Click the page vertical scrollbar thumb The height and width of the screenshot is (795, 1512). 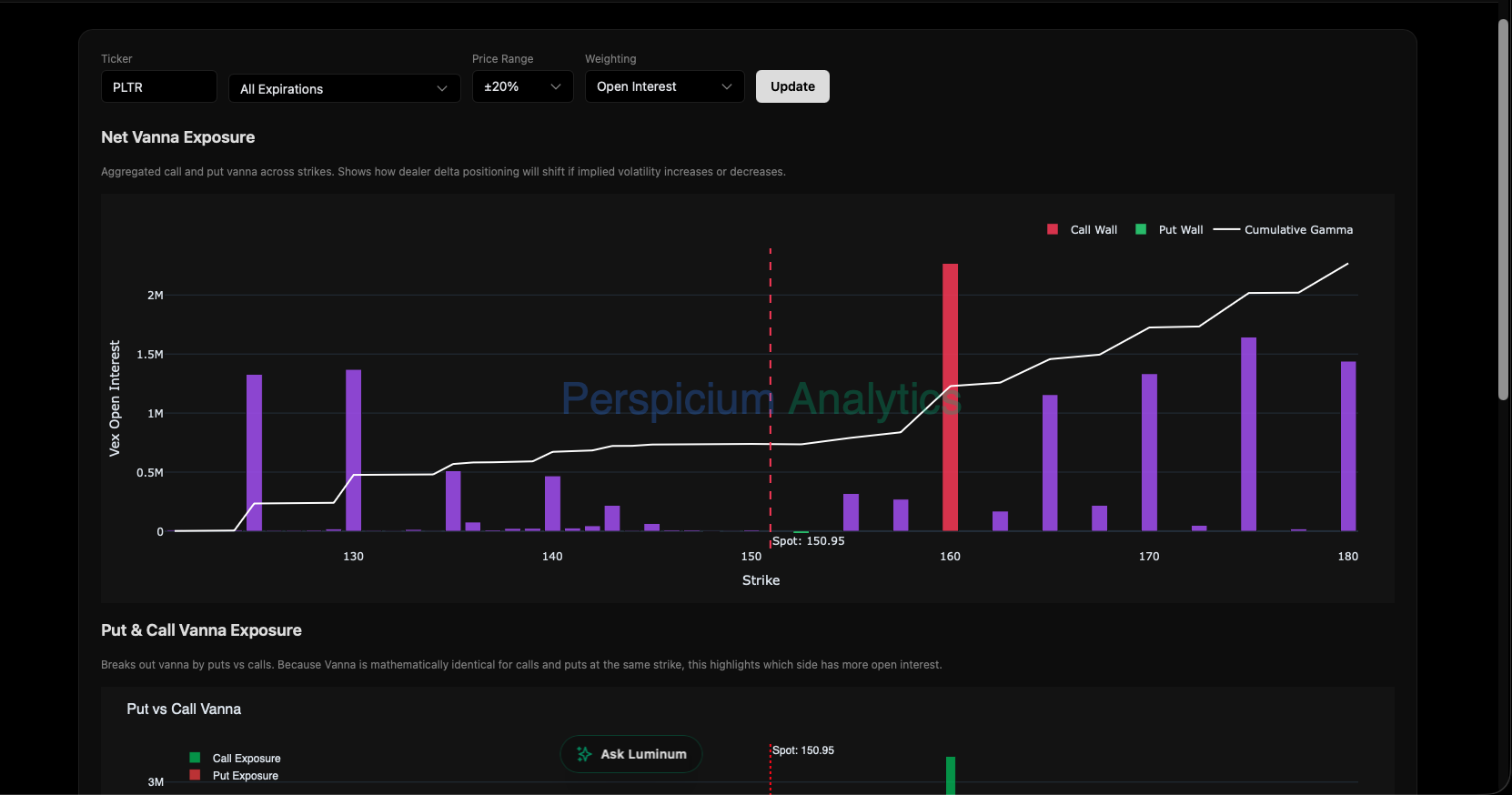(x=1503, y=209)
